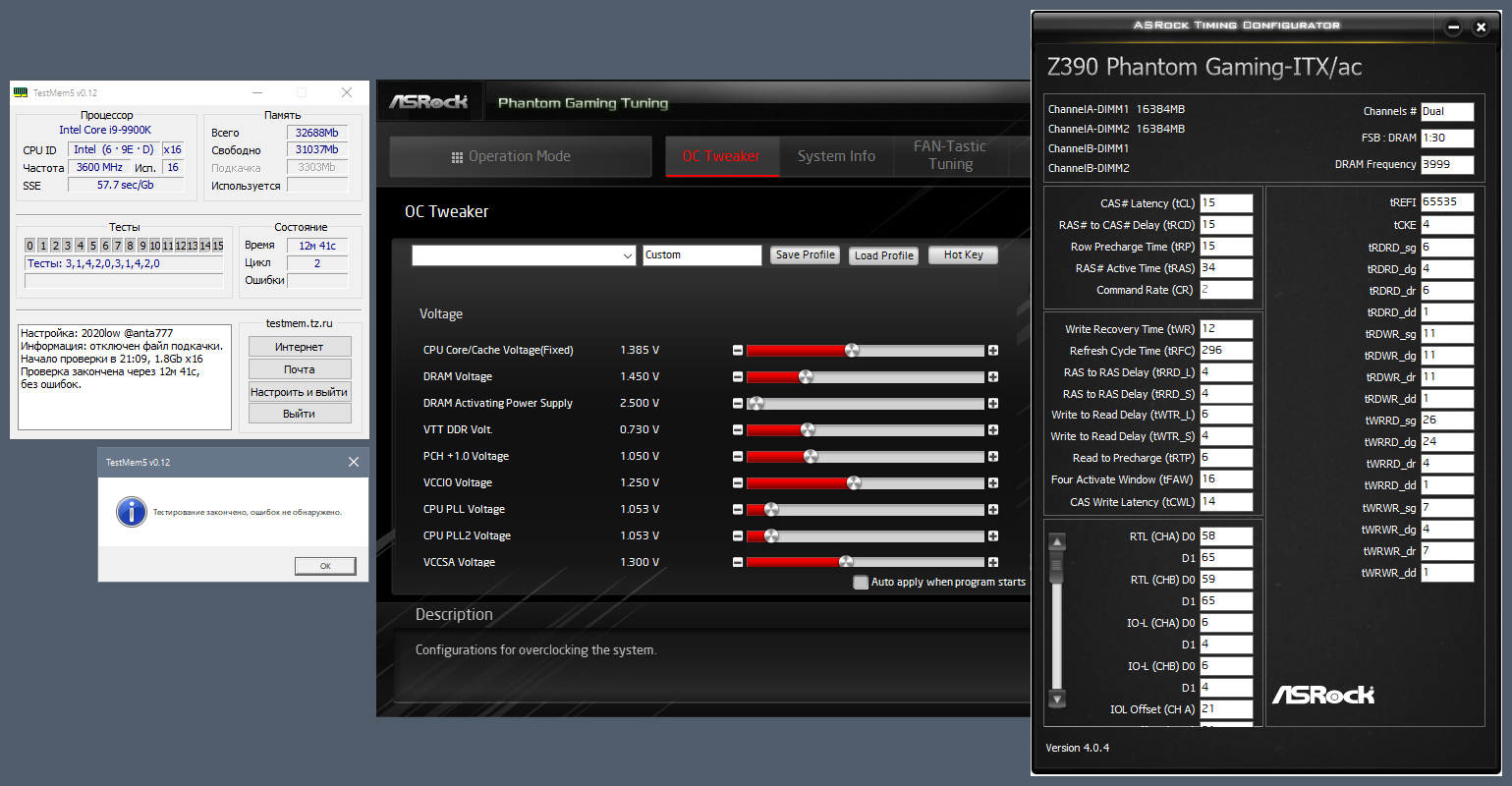Click the Refresh Cycle Time (tRFC) field
1512x786 pixels.
(x=1226, y=351)
